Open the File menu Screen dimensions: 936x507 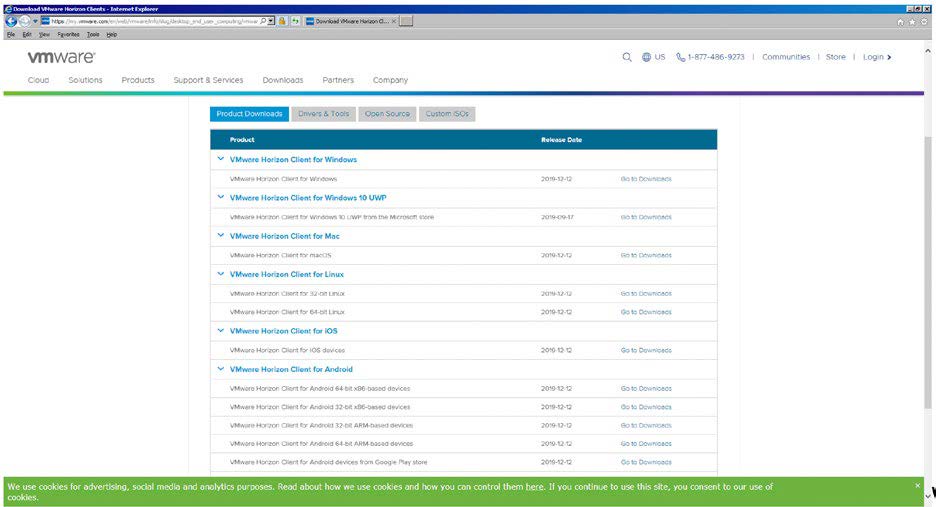11,35
